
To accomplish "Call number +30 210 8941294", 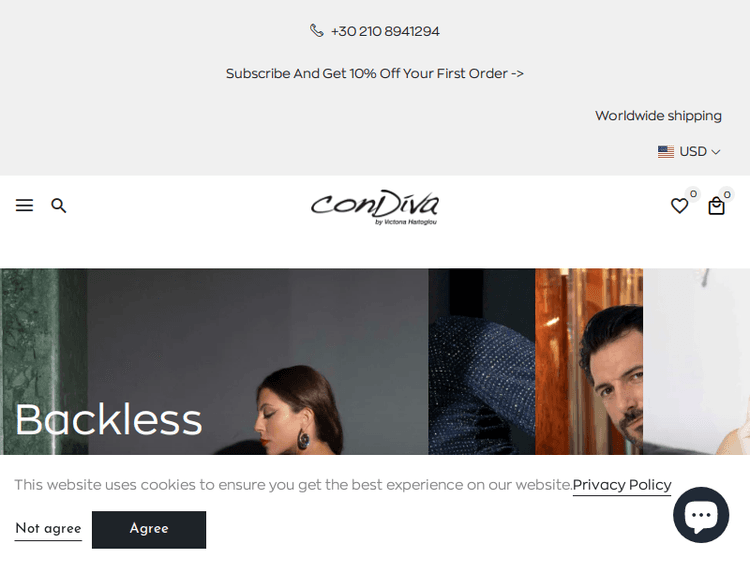I will [385, 31].
